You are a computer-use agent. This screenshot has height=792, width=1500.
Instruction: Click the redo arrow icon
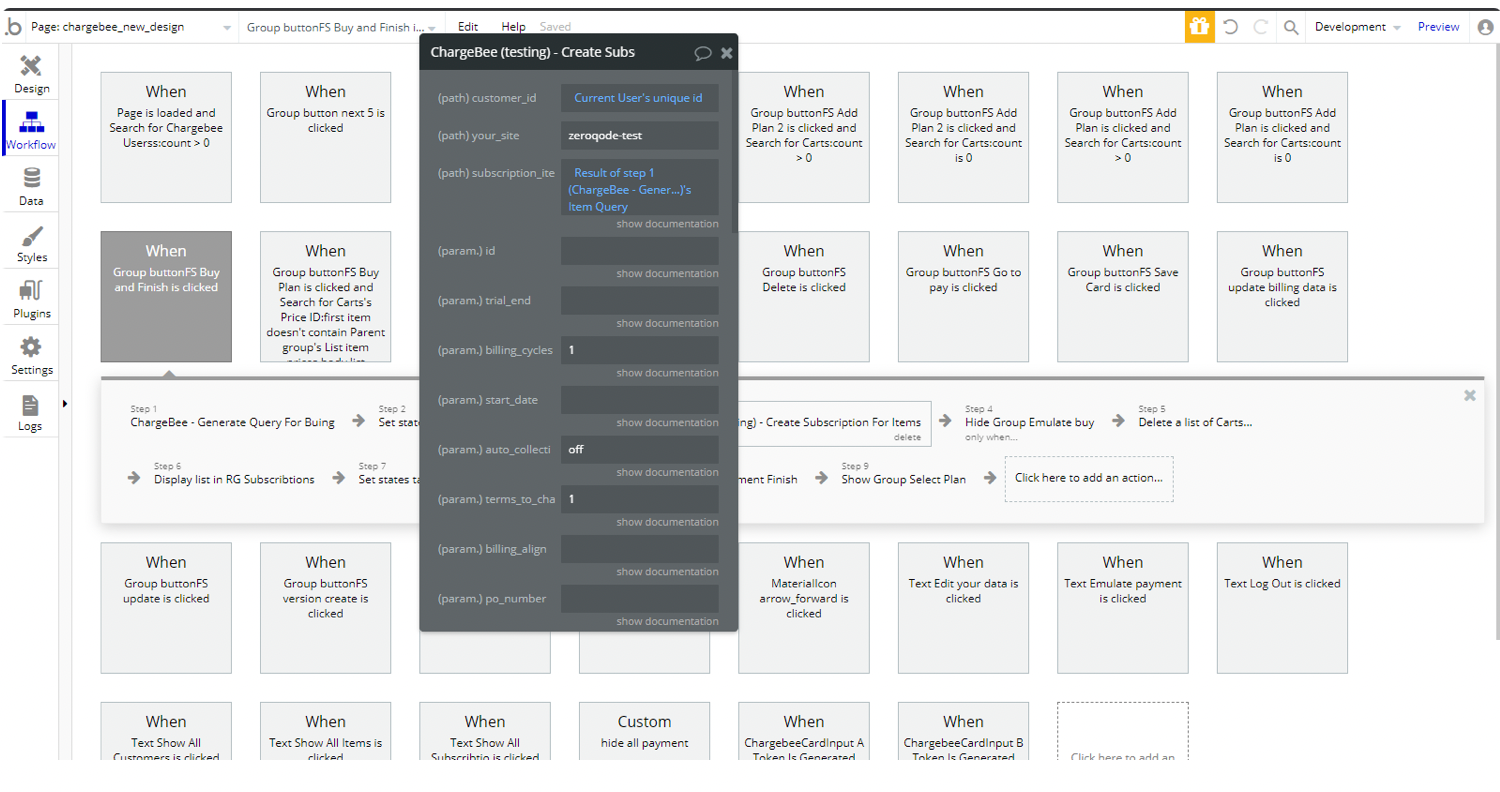[x=1261, y=27]
